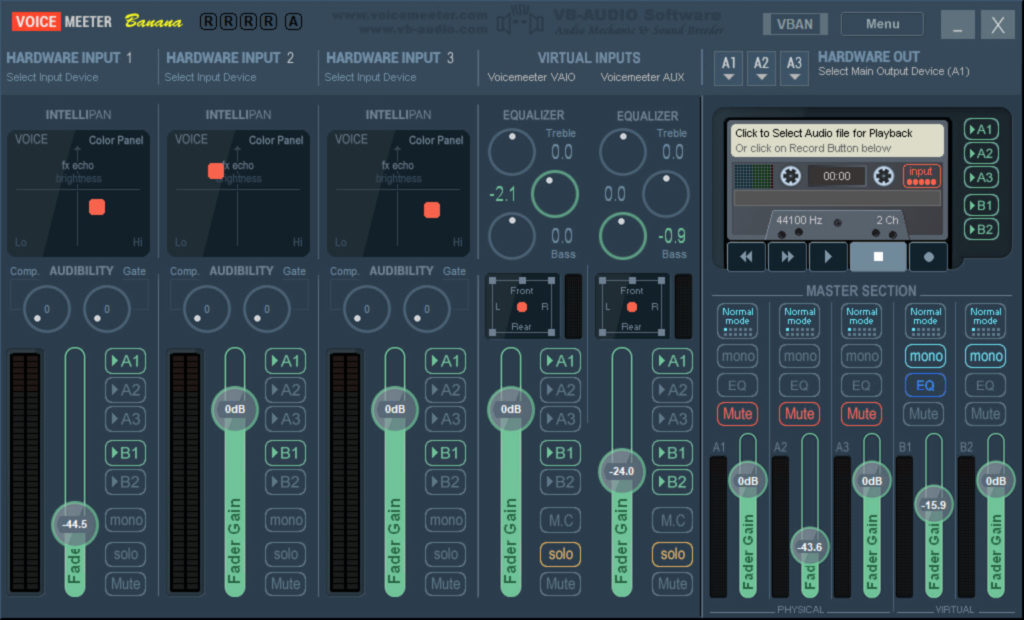
Task: Click the Hardware Input 1 fader knob at -44.5
Action: tap(75, 524)
